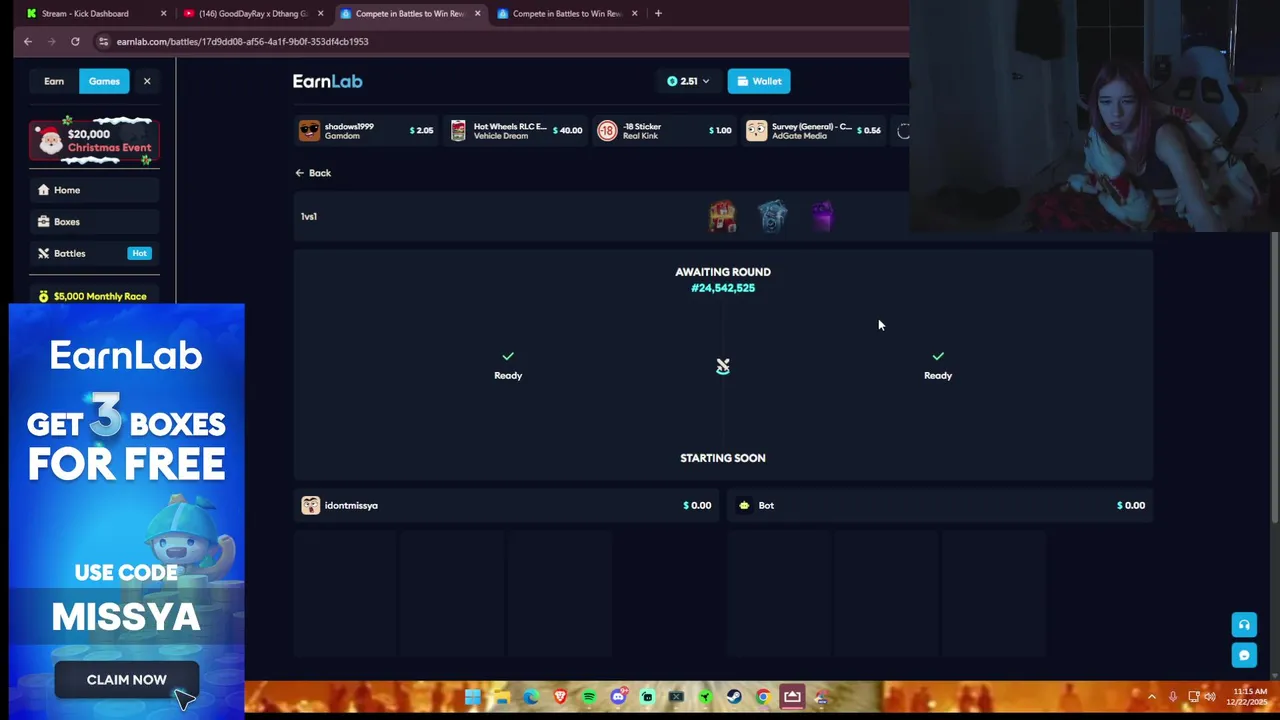Open Steam from taskbar
The height and width of the screenshot is (720, 1280).
click(x=734, y=697)
